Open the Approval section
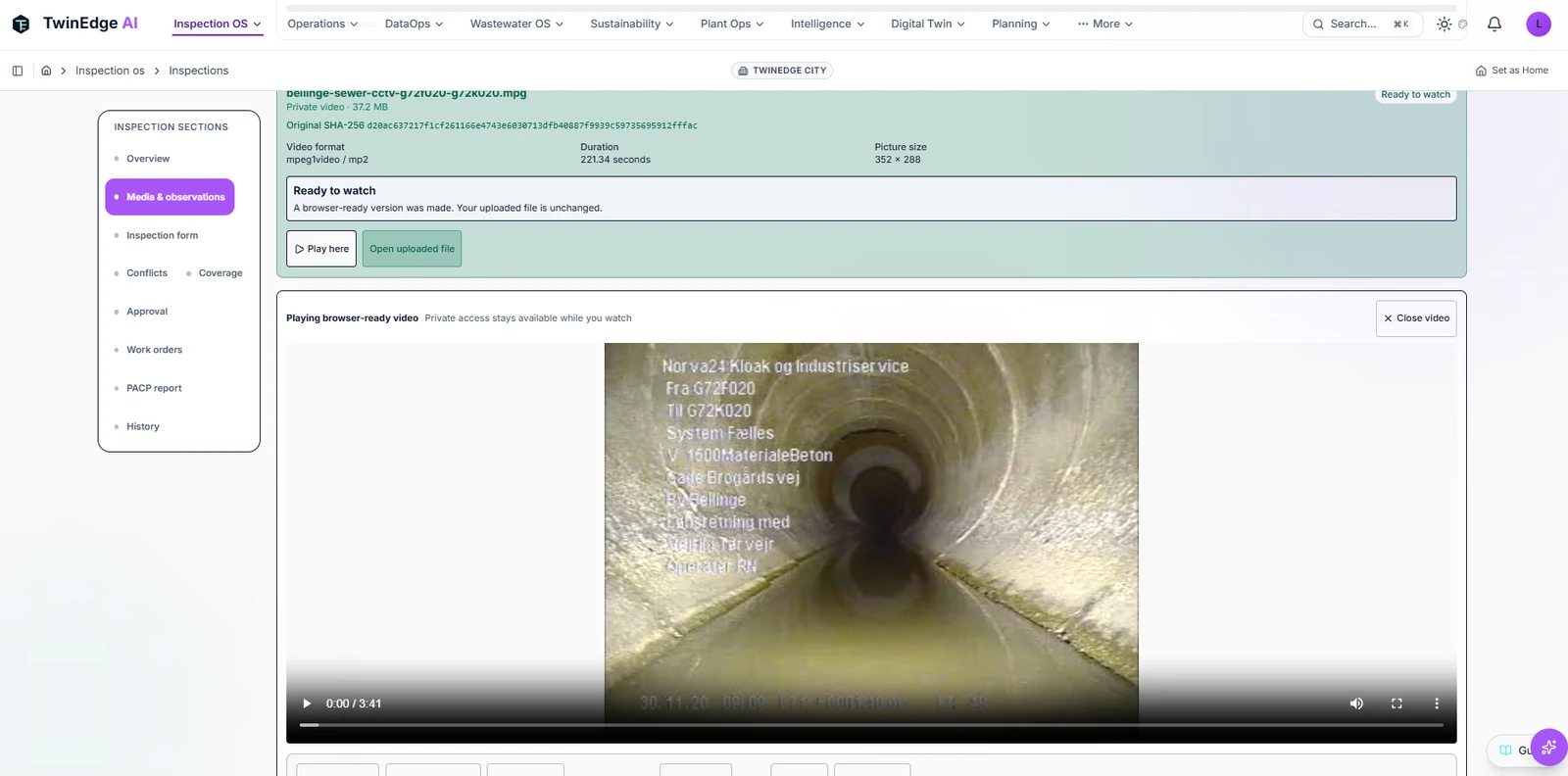 click(x=147, y=312)
